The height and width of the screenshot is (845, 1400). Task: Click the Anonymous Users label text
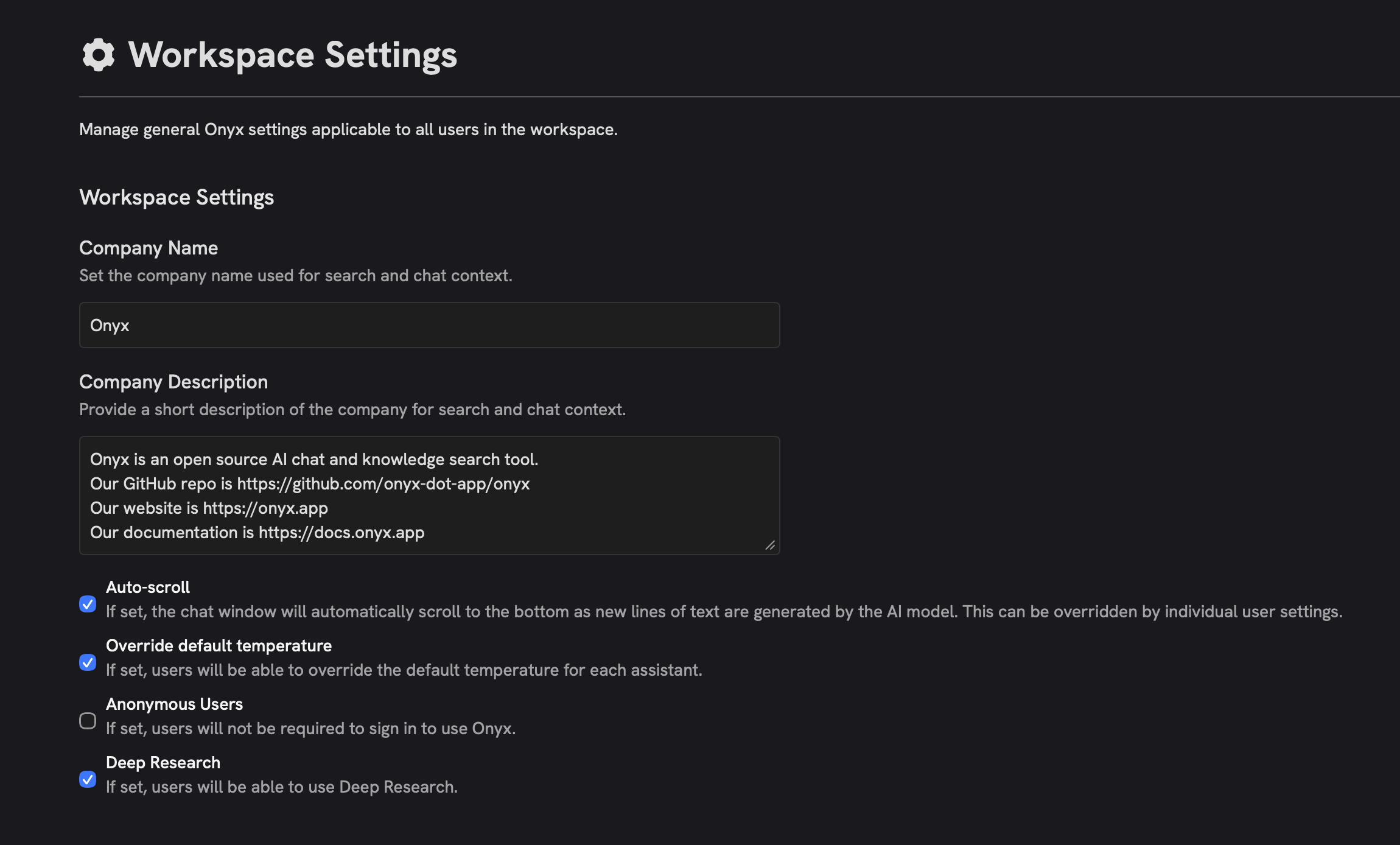pos(174,704)
